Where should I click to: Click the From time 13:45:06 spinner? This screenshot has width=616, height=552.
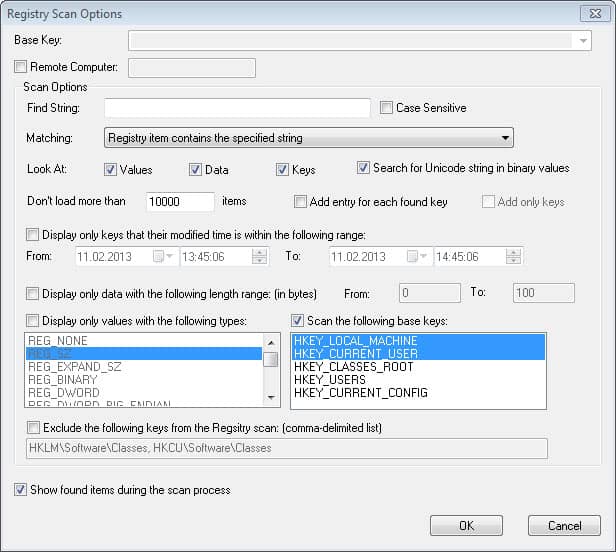pos(259,257)
